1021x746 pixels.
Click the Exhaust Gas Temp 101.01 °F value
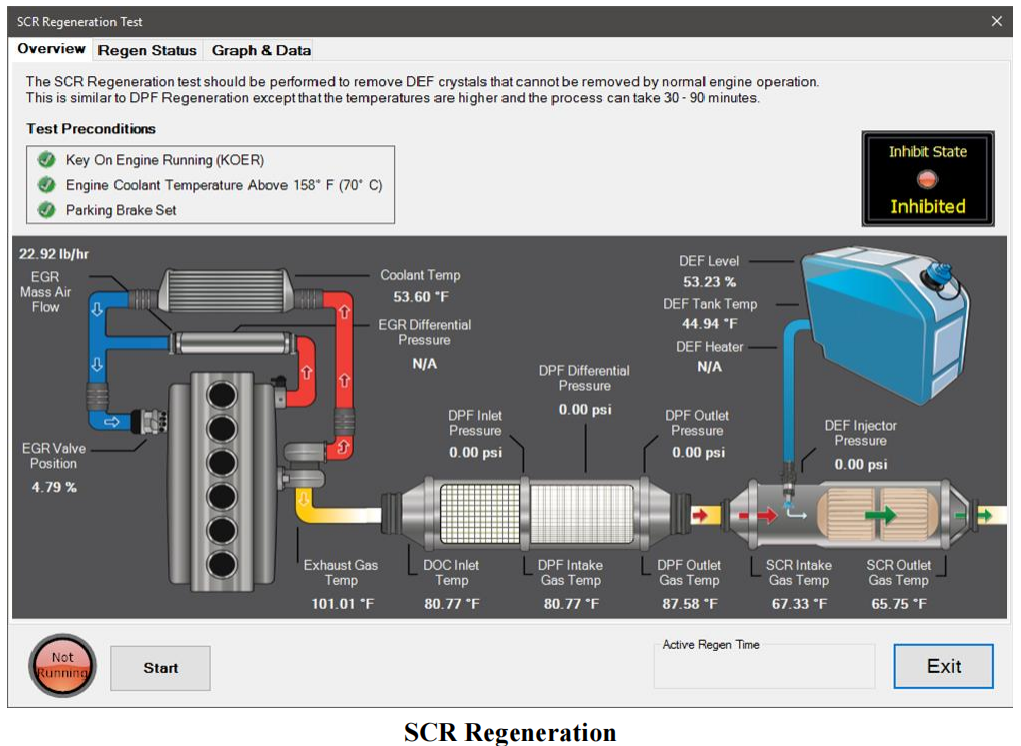[340, 604]
